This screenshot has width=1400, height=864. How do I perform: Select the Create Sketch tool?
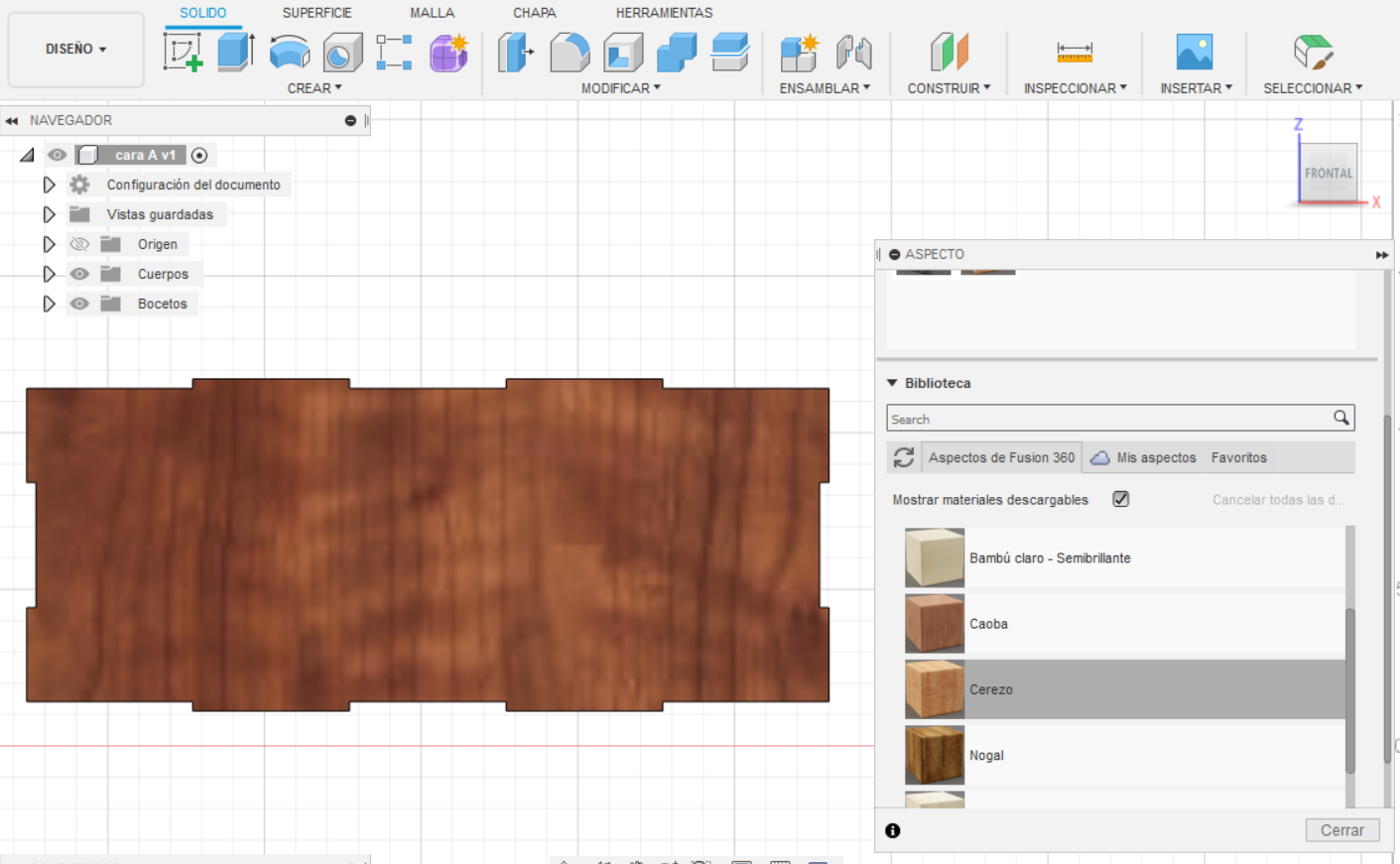183,52
